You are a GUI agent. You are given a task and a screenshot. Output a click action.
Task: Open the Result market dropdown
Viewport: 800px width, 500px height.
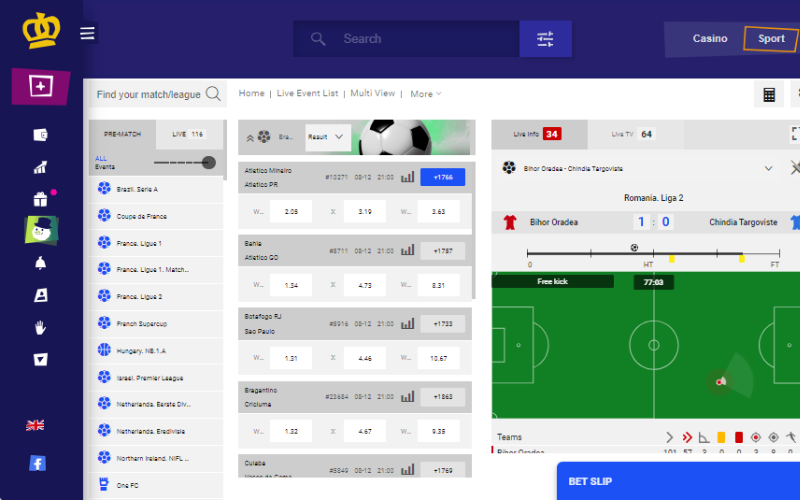click(x=328, y=137)
